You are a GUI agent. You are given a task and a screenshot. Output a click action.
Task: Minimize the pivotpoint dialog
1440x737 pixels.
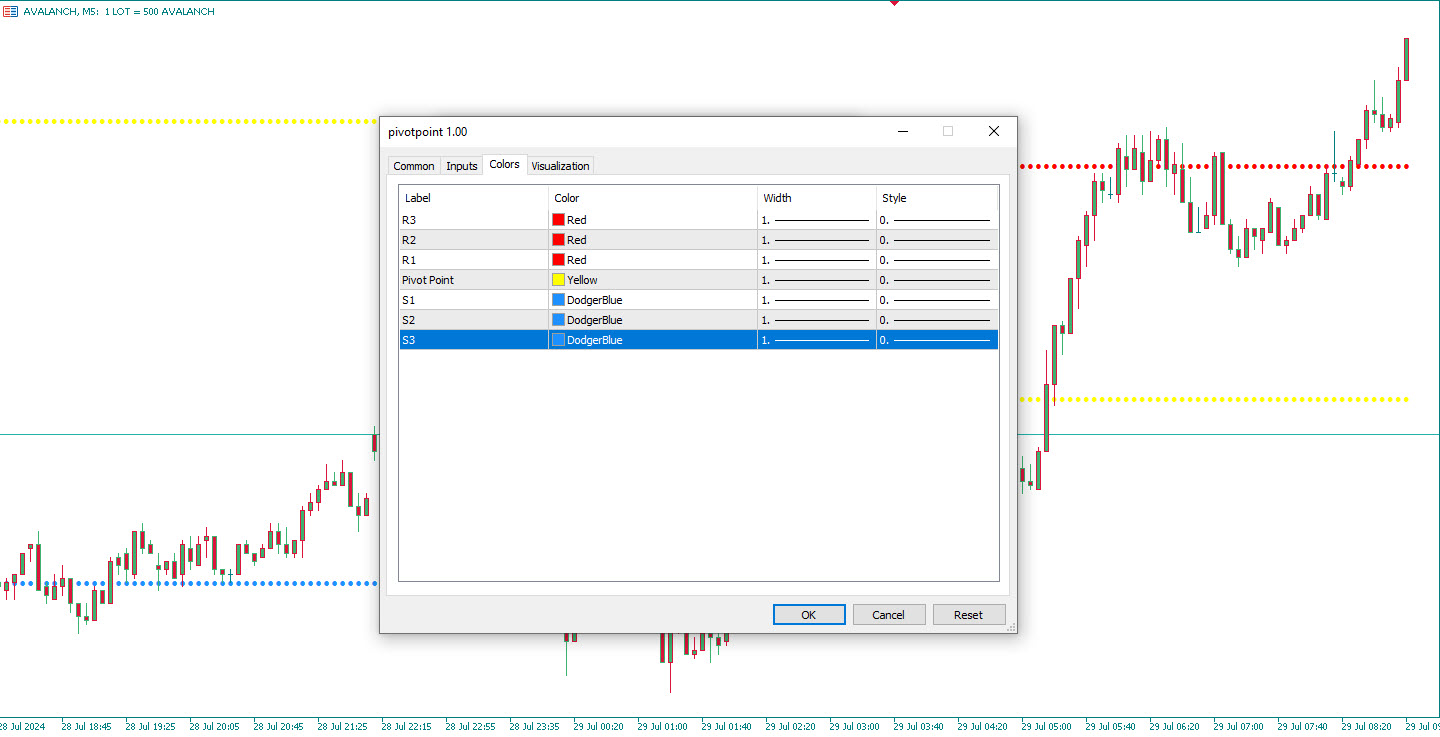point(902,131)
